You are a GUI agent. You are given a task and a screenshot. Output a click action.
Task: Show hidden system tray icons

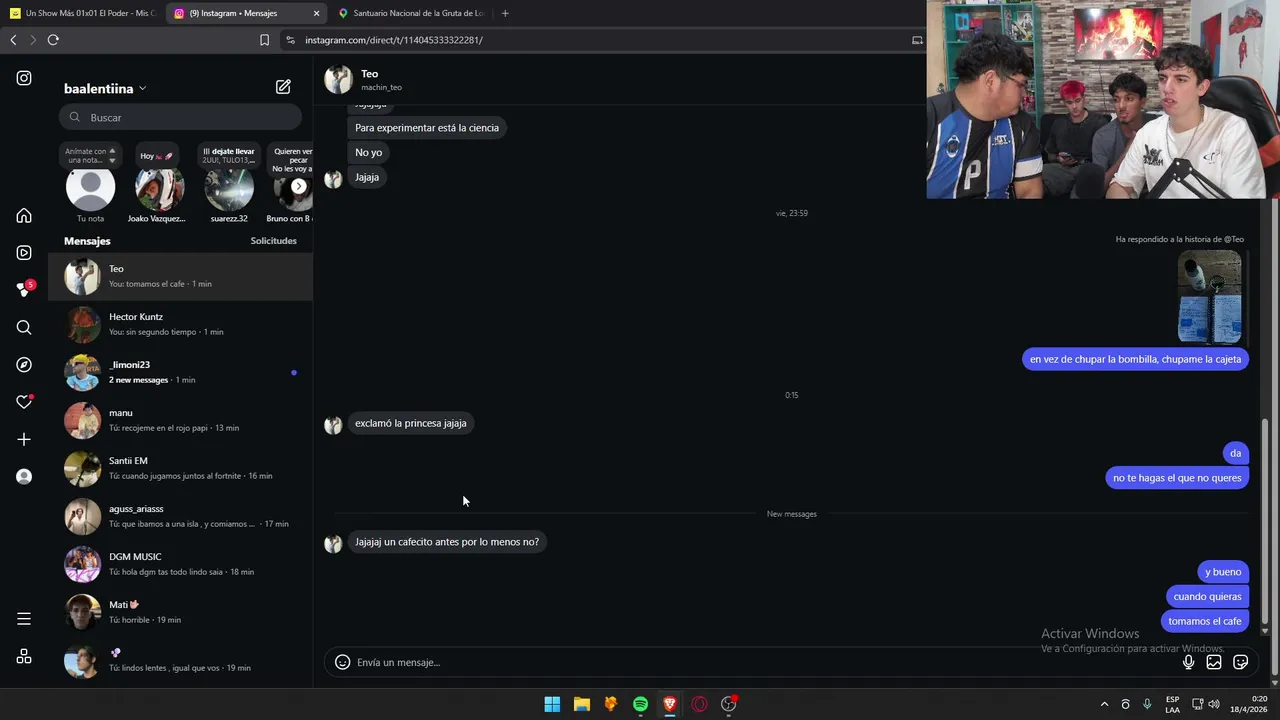coord(1104,704)
